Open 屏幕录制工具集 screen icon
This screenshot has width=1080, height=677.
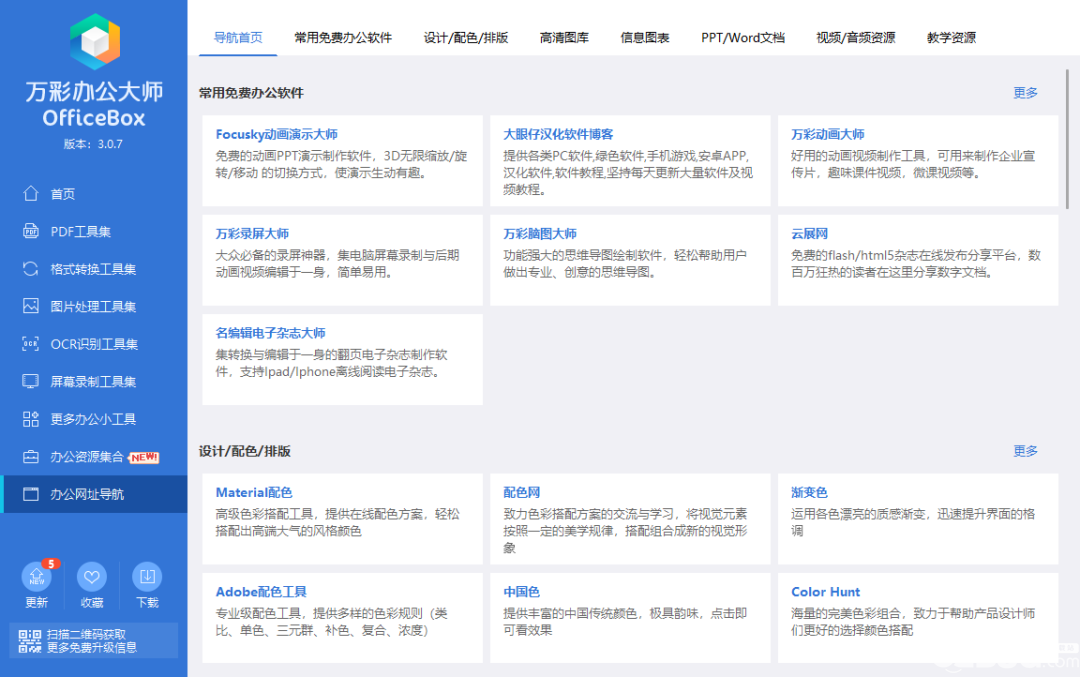pyautogui.click(x=31, y=381)
